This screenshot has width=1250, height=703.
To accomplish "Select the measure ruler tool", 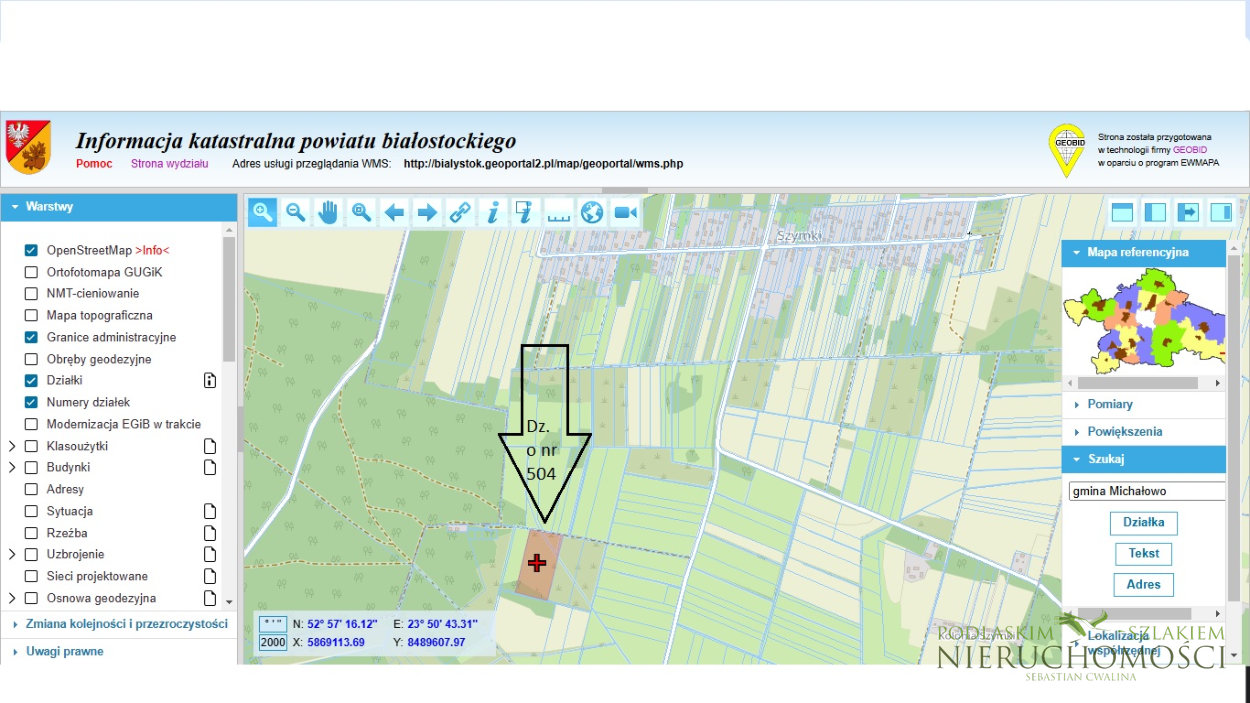I will [559, 211].
